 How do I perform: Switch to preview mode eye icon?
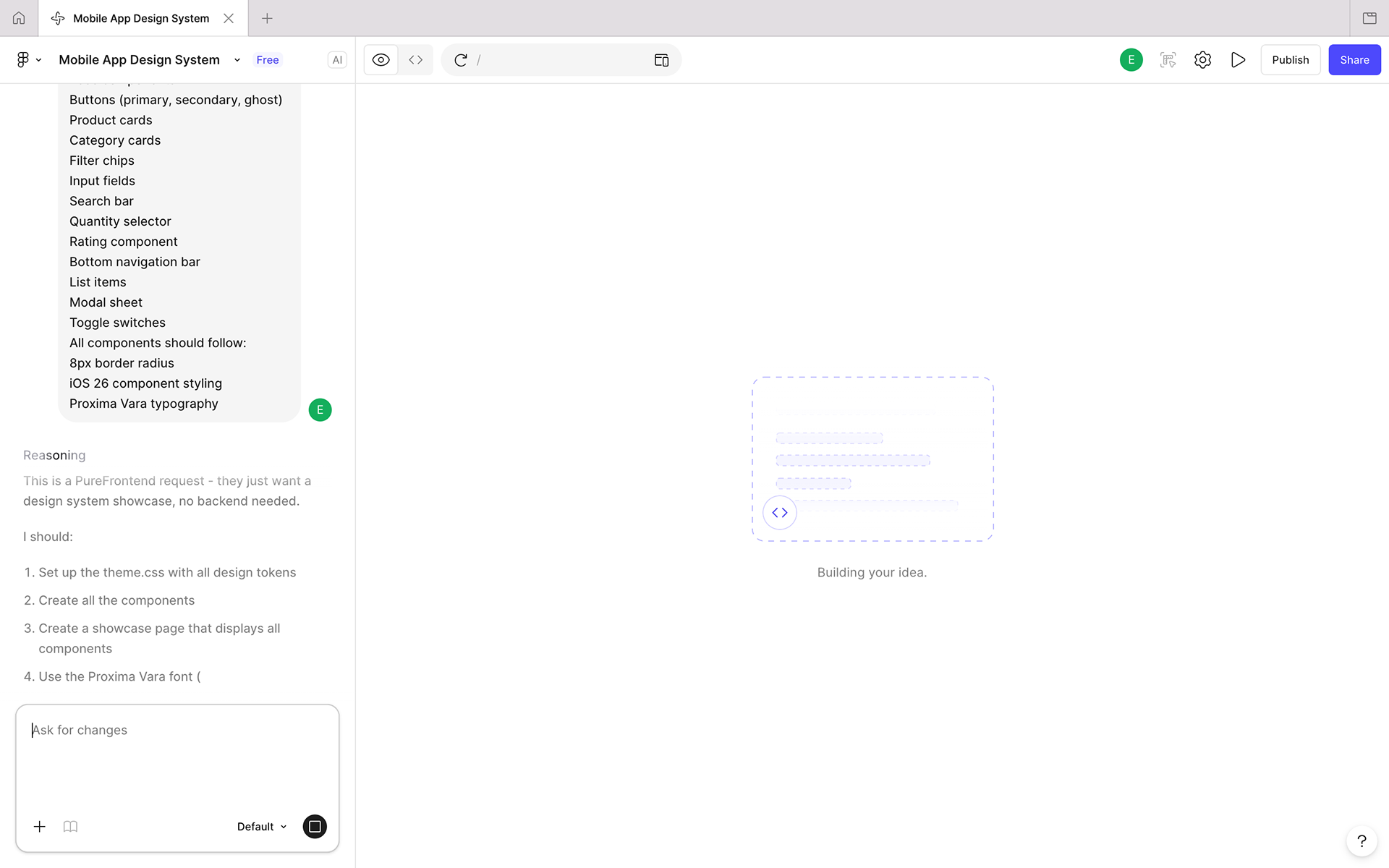point(381,60)
